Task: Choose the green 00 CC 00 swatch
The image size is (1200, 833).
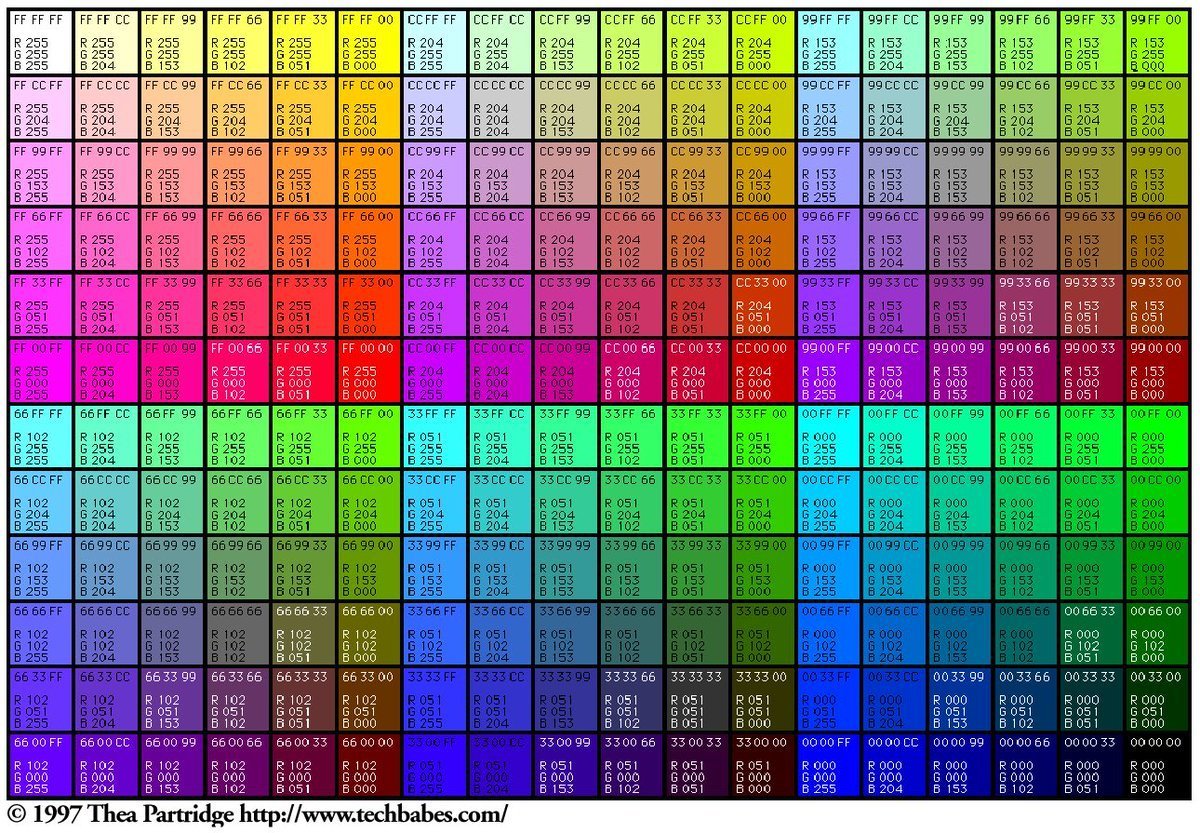Action: point(1156,501)
